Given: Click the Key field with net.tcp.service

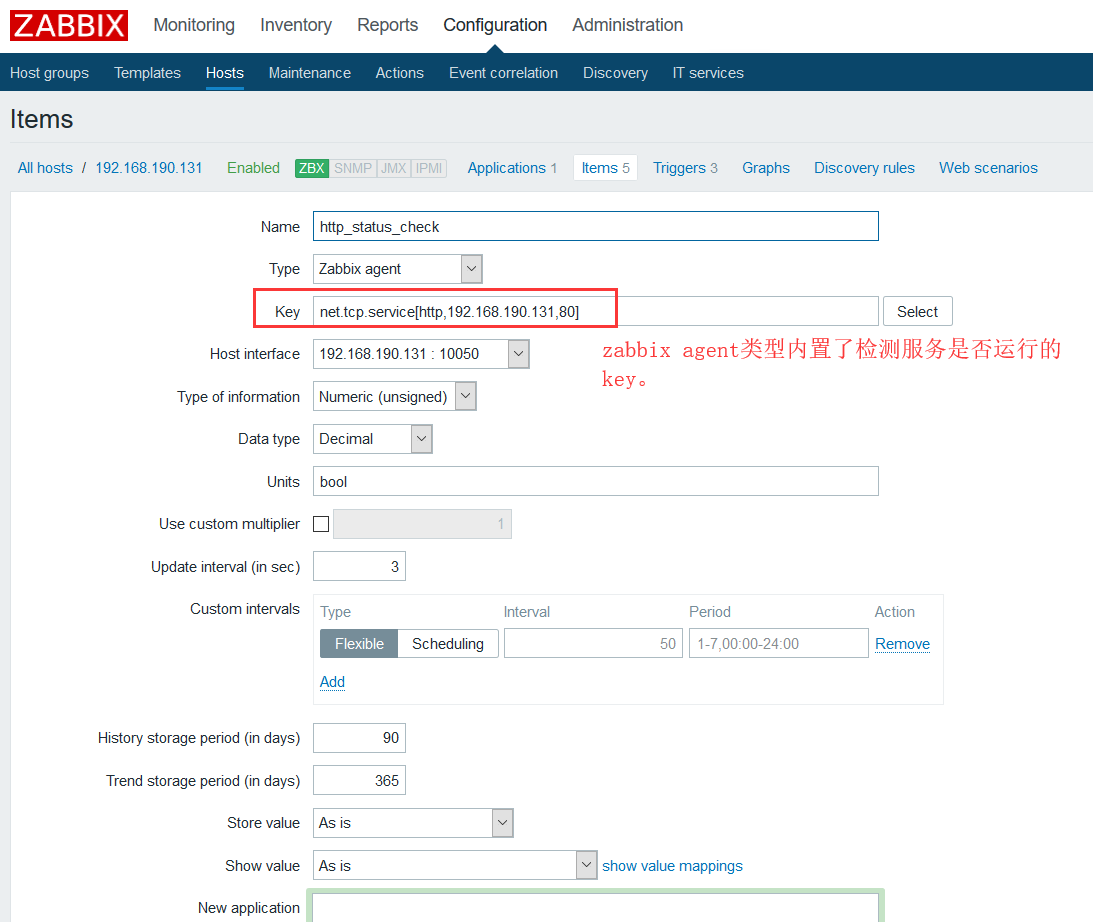Looking at the screenshot, I should point(595,312).
